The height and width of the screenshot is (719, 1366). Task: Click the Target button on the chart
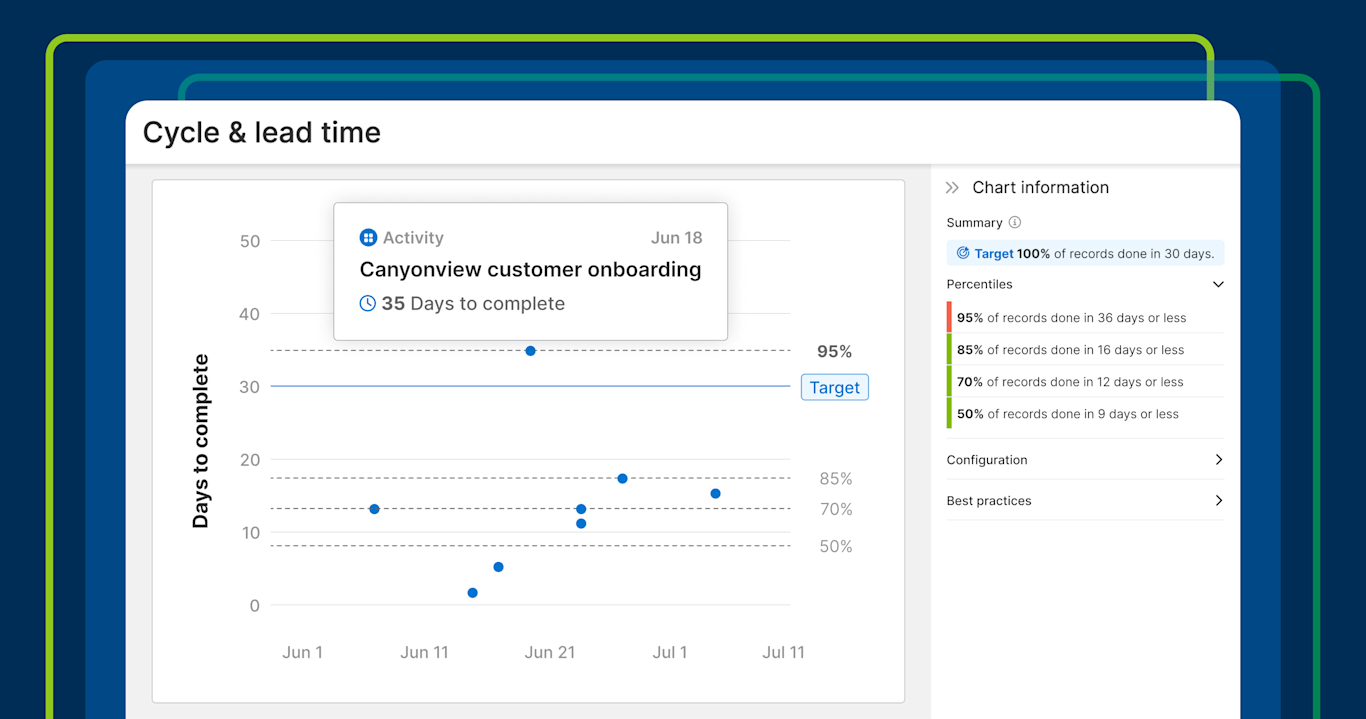click(834, 387)
